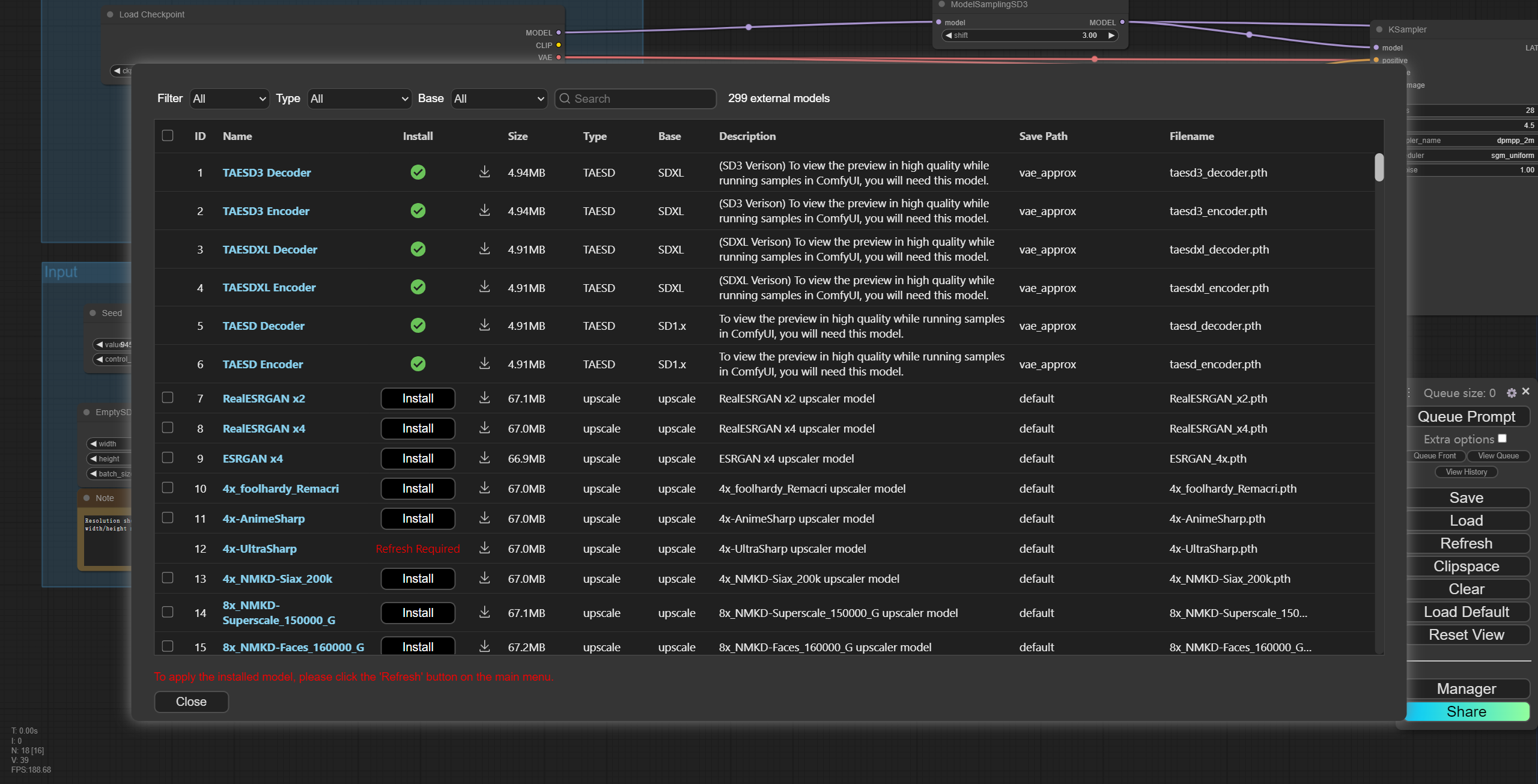Click the KSampler denoise 1.00 slider
The width and height of the screenshot is (1538, 784).
pos(1472,170)
